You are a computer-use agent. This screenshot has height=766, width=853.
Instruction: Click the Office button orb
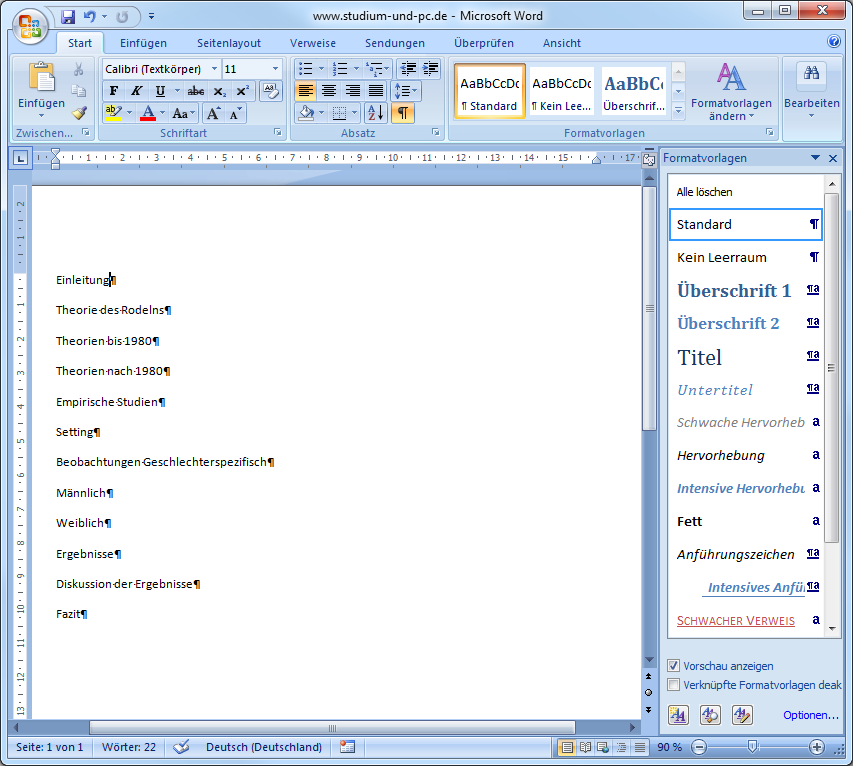pos(30,25)
